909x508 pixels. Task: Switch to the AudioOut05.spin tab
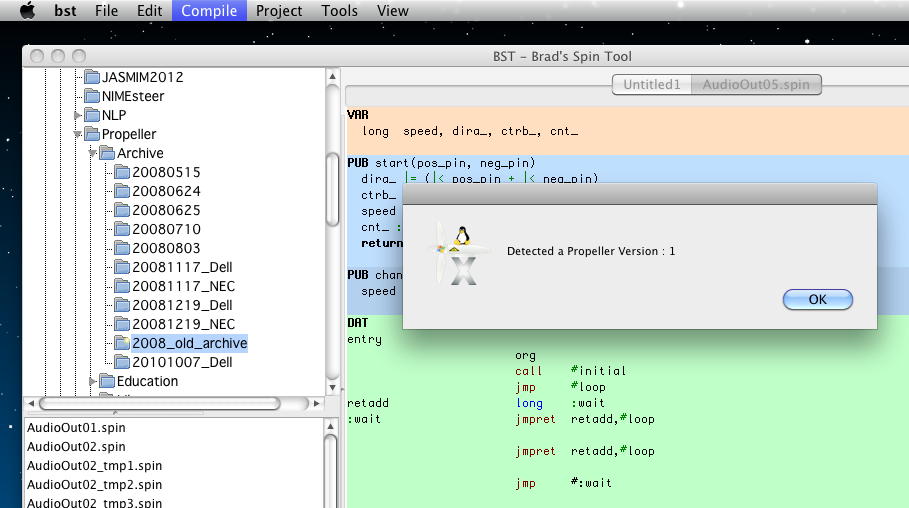[756, 85]
